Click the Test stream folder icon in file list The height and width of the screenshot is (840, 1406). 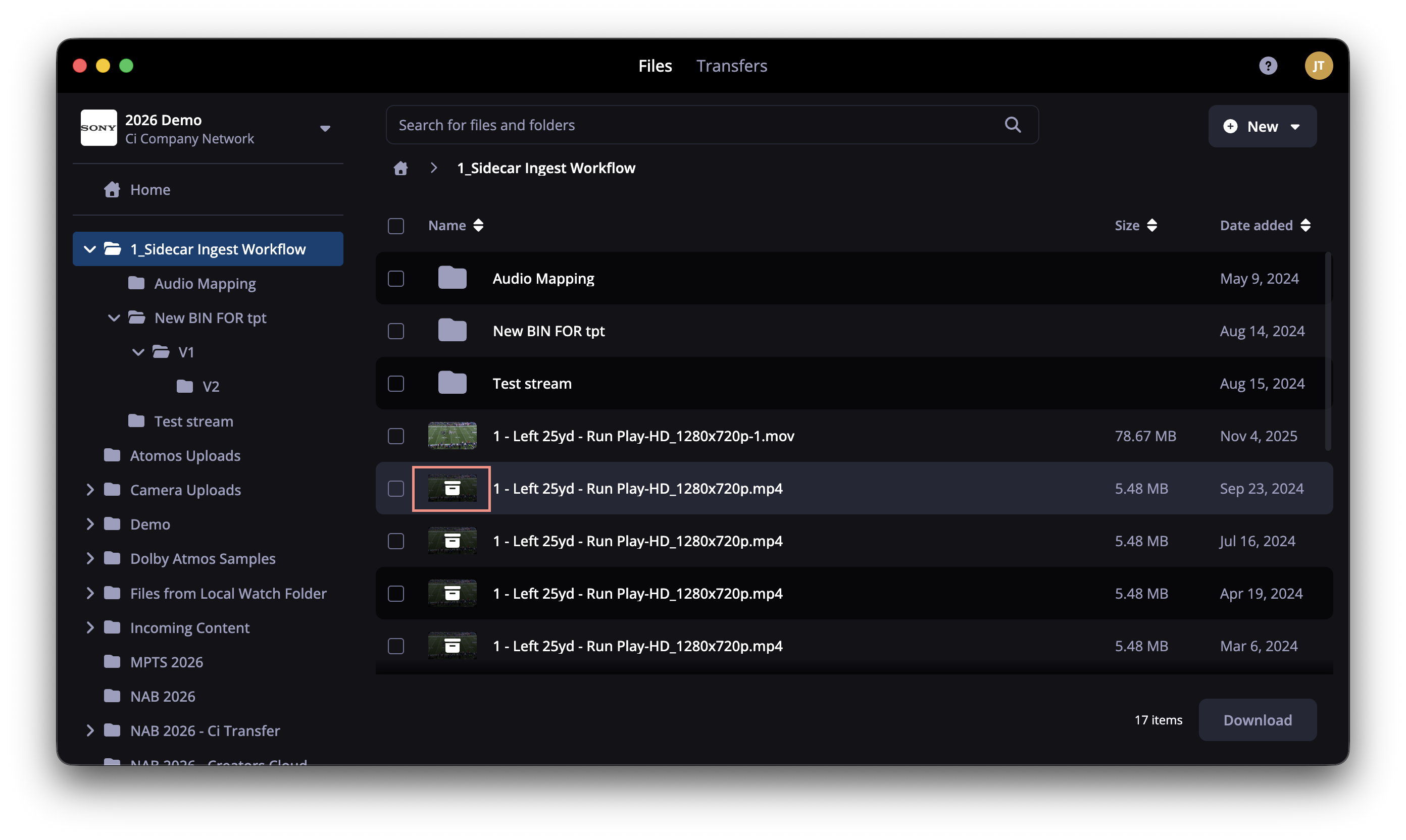coord(452,383)
